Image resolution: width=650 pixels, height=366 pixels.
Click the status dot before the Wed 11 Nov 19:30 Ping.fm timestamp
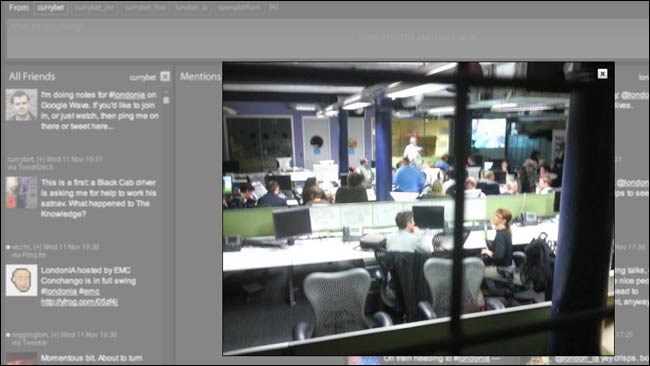click(x=8, y=247)
